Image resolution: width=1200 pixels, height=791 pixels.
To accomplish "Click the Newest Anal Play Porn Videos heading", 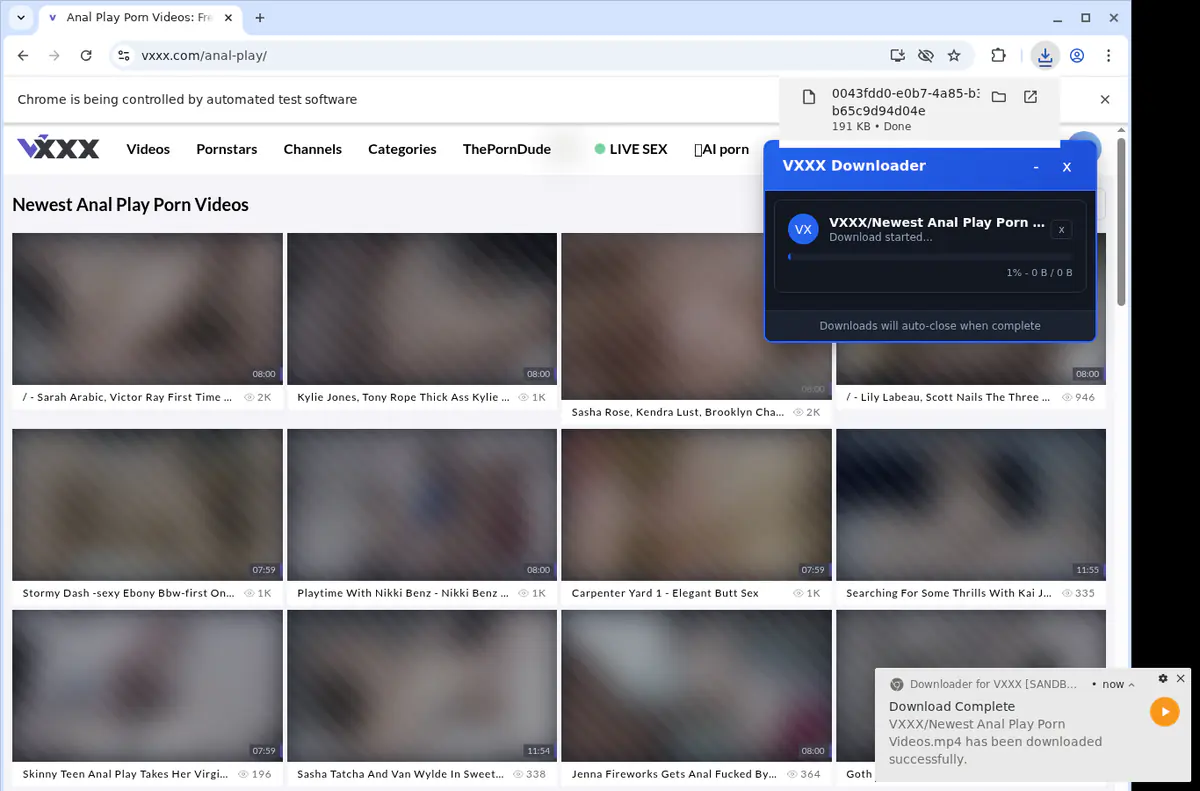I will 130,205.
